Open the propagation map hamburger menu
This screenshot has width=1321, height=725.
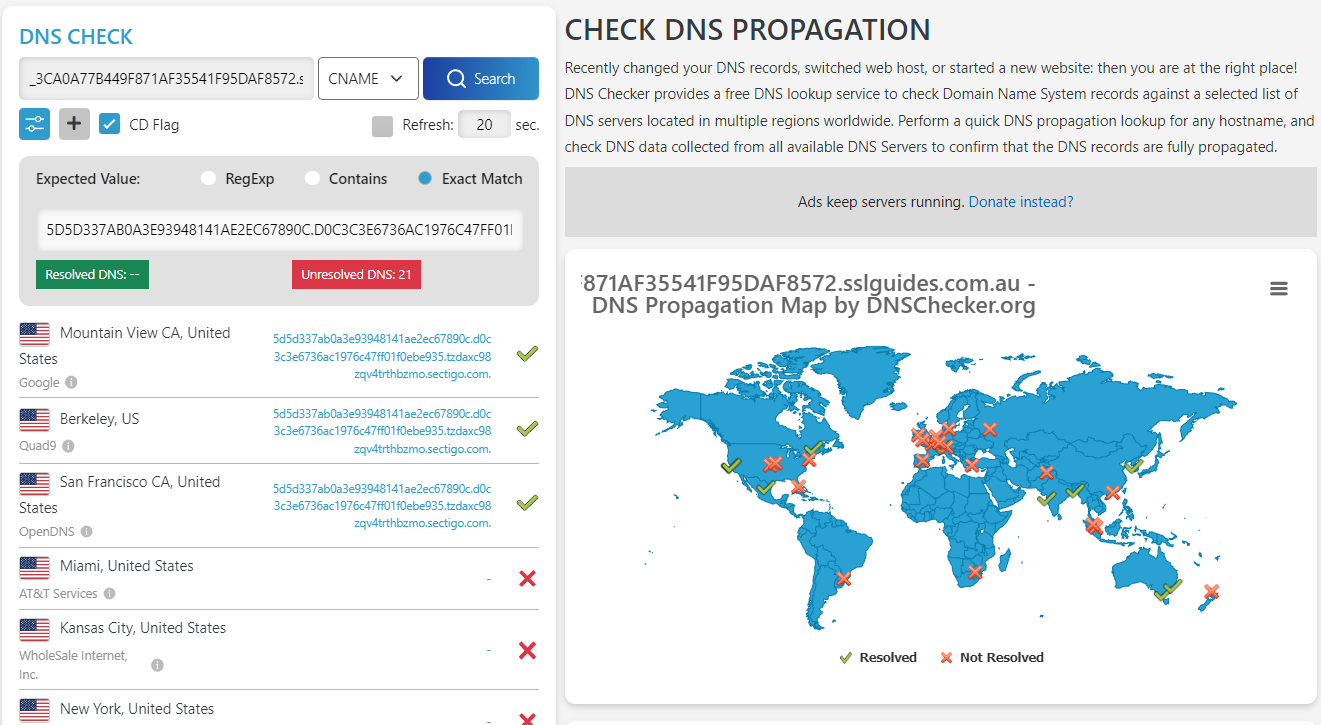pyautogui.click(x=1279, y=288)
